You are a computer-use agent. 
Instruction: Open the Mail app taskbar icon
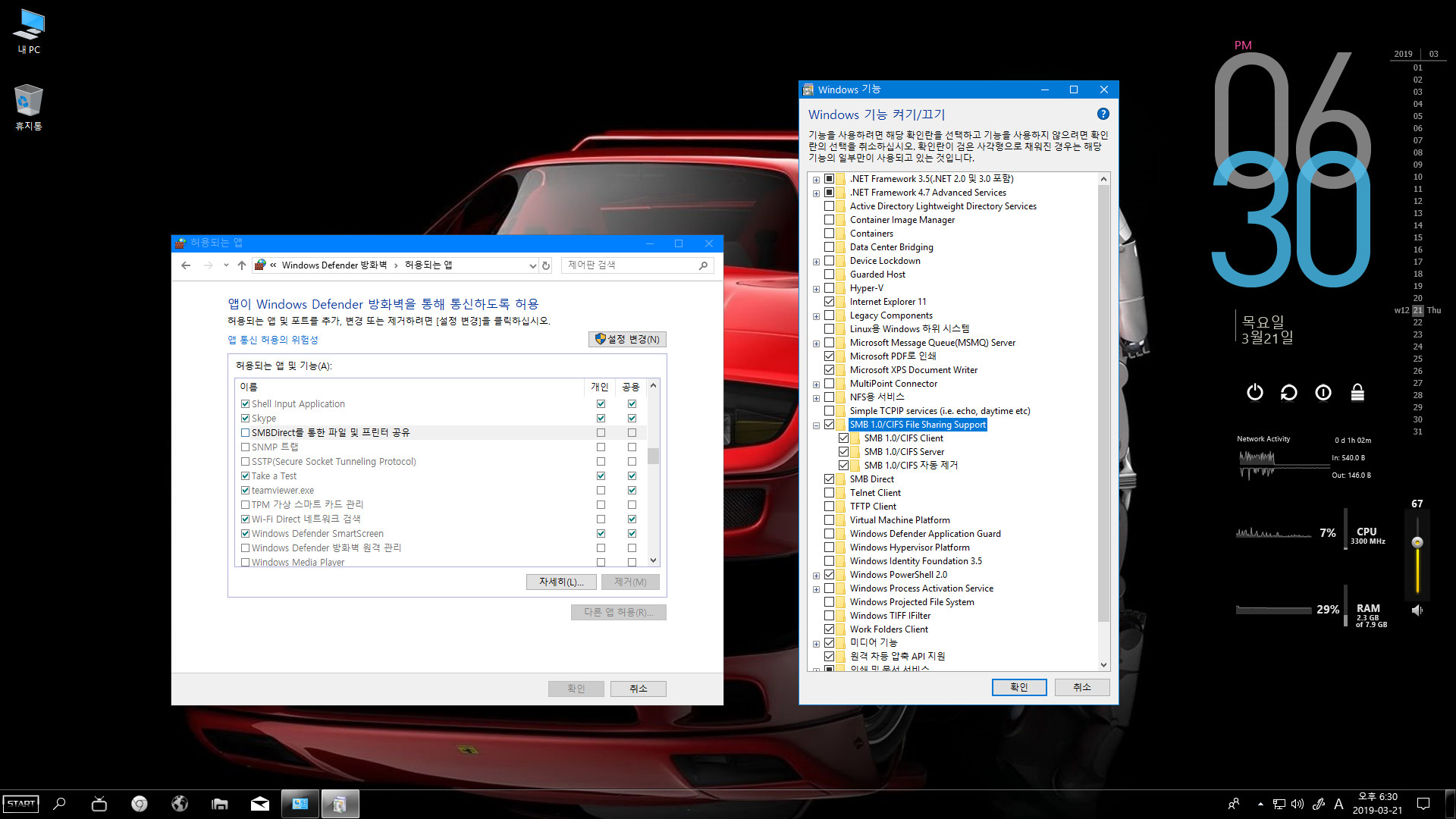point(260,804)
